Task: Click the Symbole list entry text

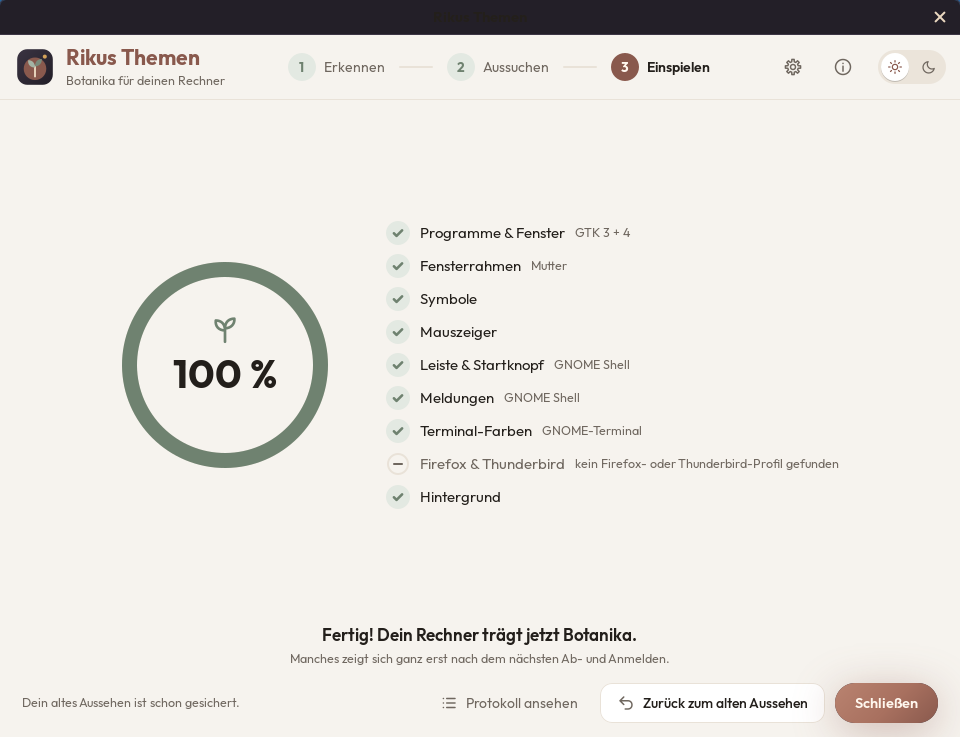Action: 448,299
